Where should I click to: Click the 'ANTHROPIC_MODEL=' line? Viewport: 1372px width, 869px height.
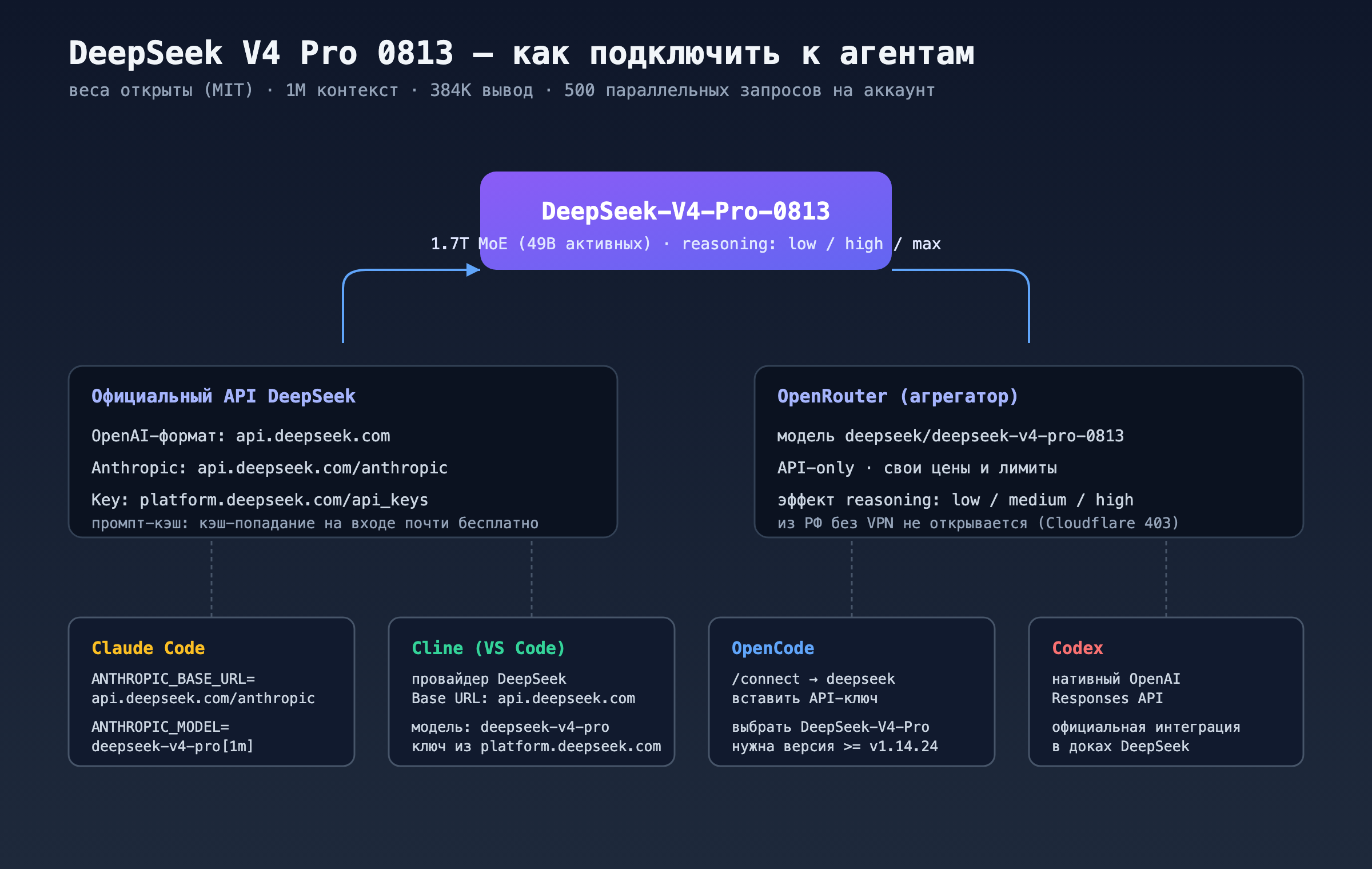[160, 727]
